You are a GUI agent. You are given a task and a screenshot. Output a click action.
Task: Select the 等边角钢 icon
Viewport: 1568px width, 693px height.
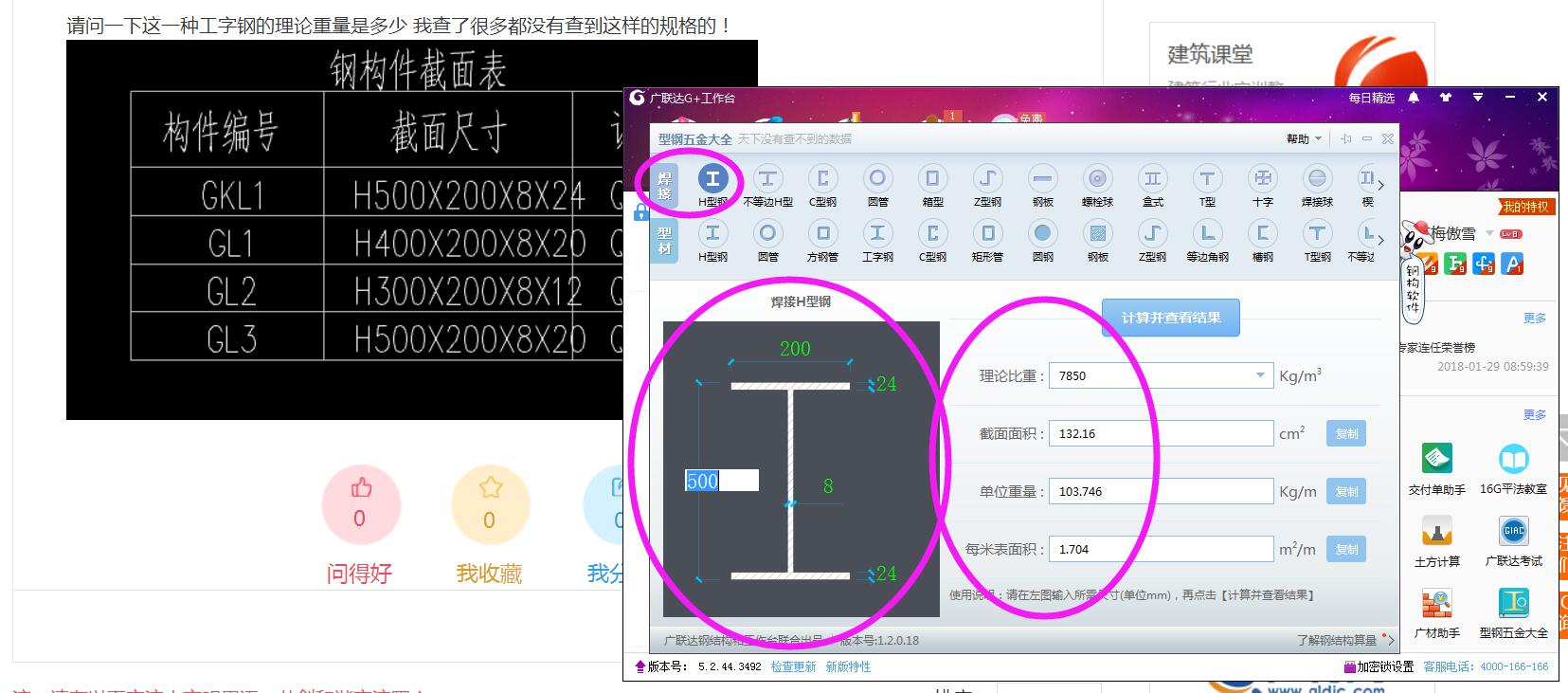tap(1207, 233)
